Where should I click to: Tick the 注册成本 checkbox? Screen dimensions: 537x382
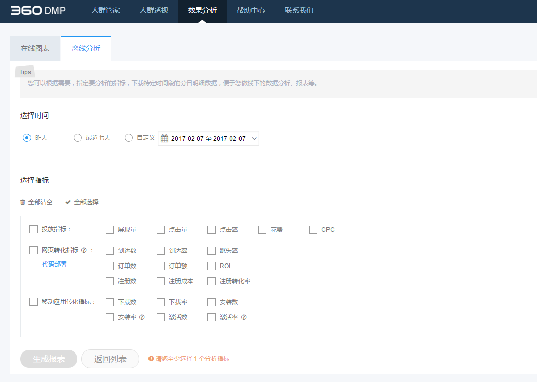tap(161, 281)
